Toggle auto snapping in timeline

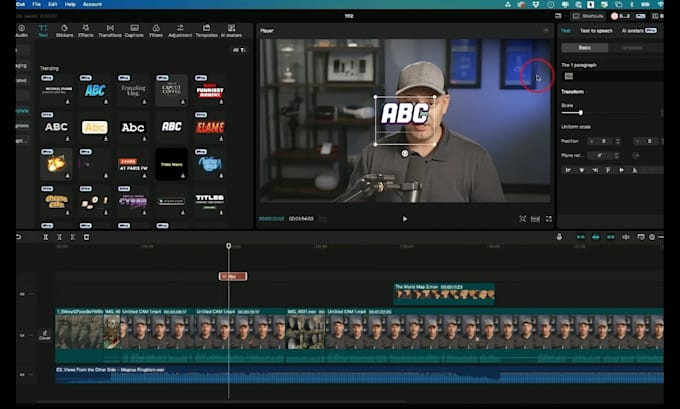click(595, 237)
